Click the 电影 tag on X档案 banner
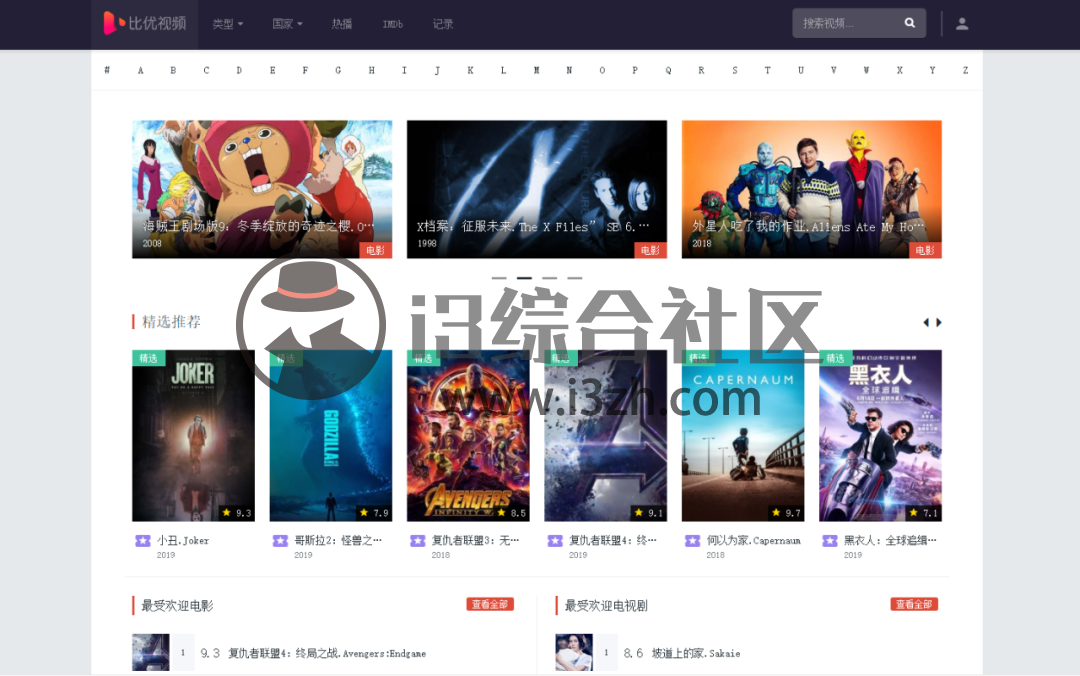The width and height of the screenshot is (1080, 676). 650,250
